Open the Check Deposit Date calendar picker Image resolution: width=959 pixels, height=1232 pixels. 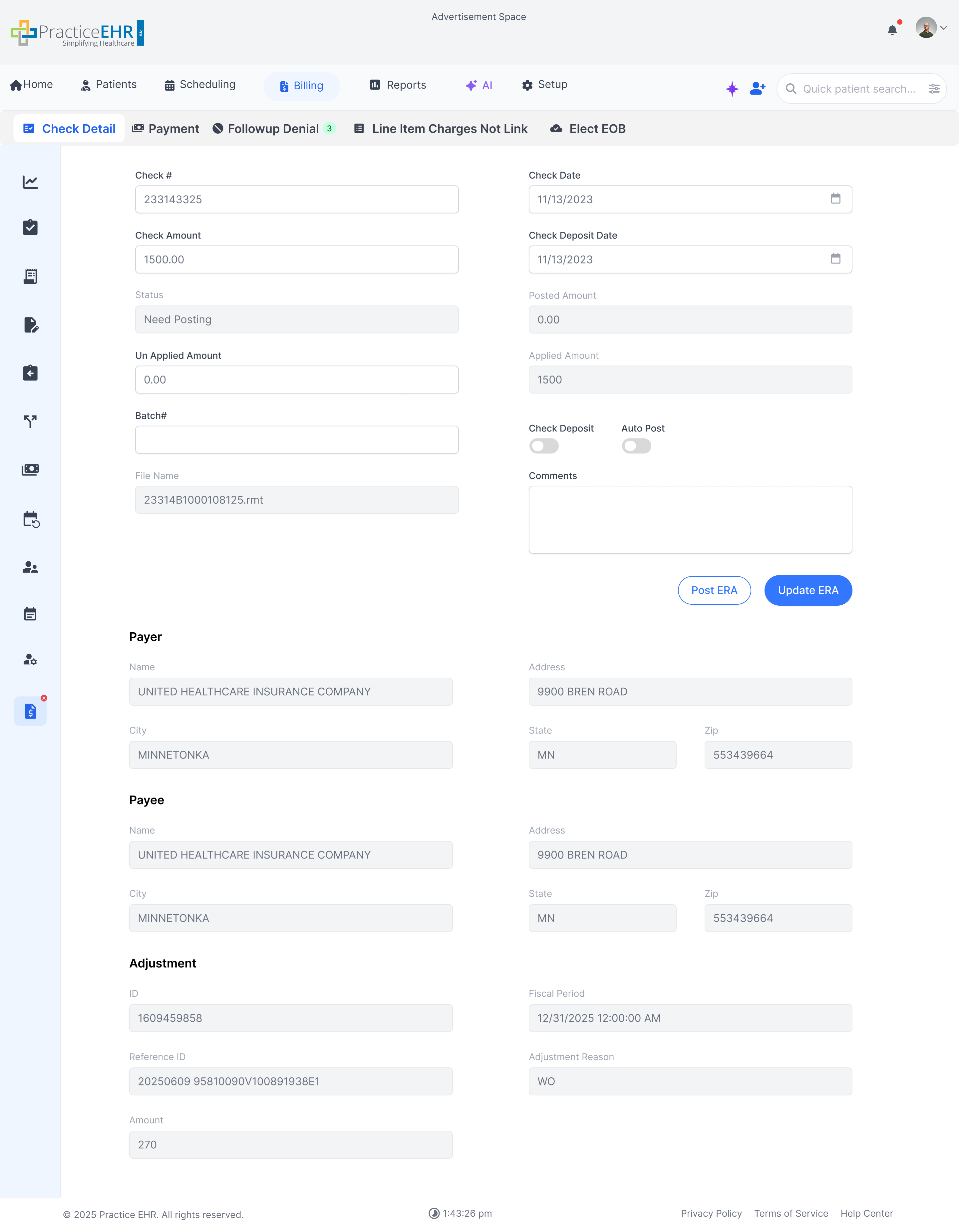(837, 260)
